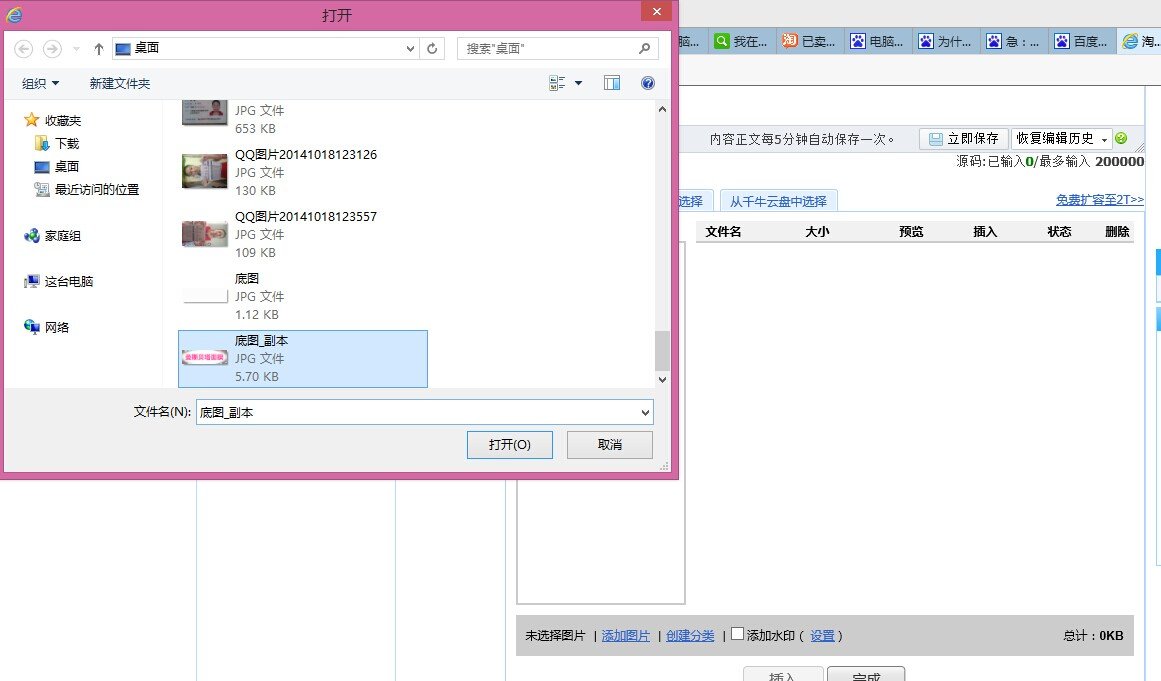Select the 这台电脑 item in navigation pane
Screen dimensions: 1161x681
tap(68, 282)
